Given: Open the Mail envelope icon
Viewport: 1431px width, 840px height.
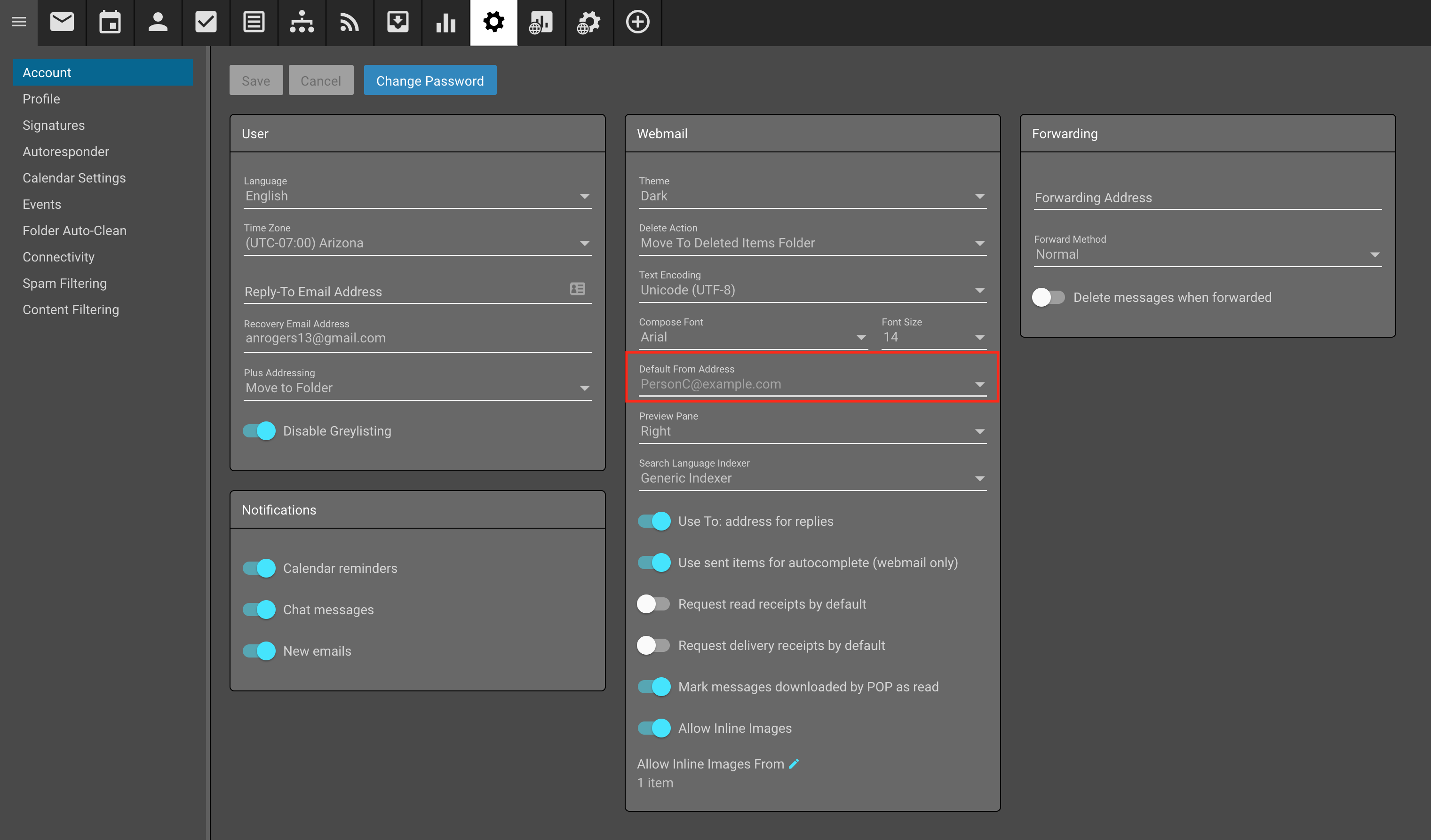Looking at the screenshot, I should click(62, 23).
